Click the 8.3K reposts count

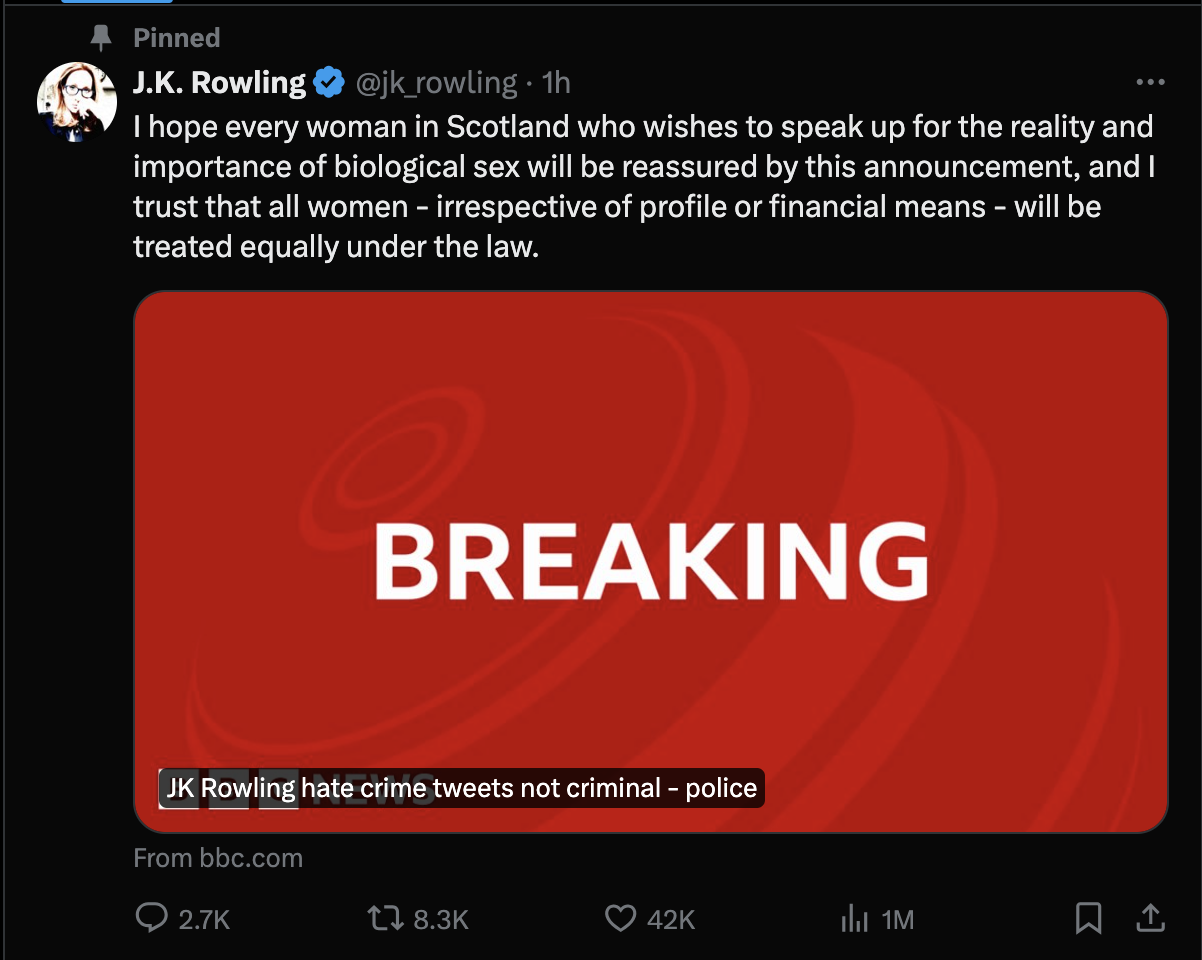[441, 919]
